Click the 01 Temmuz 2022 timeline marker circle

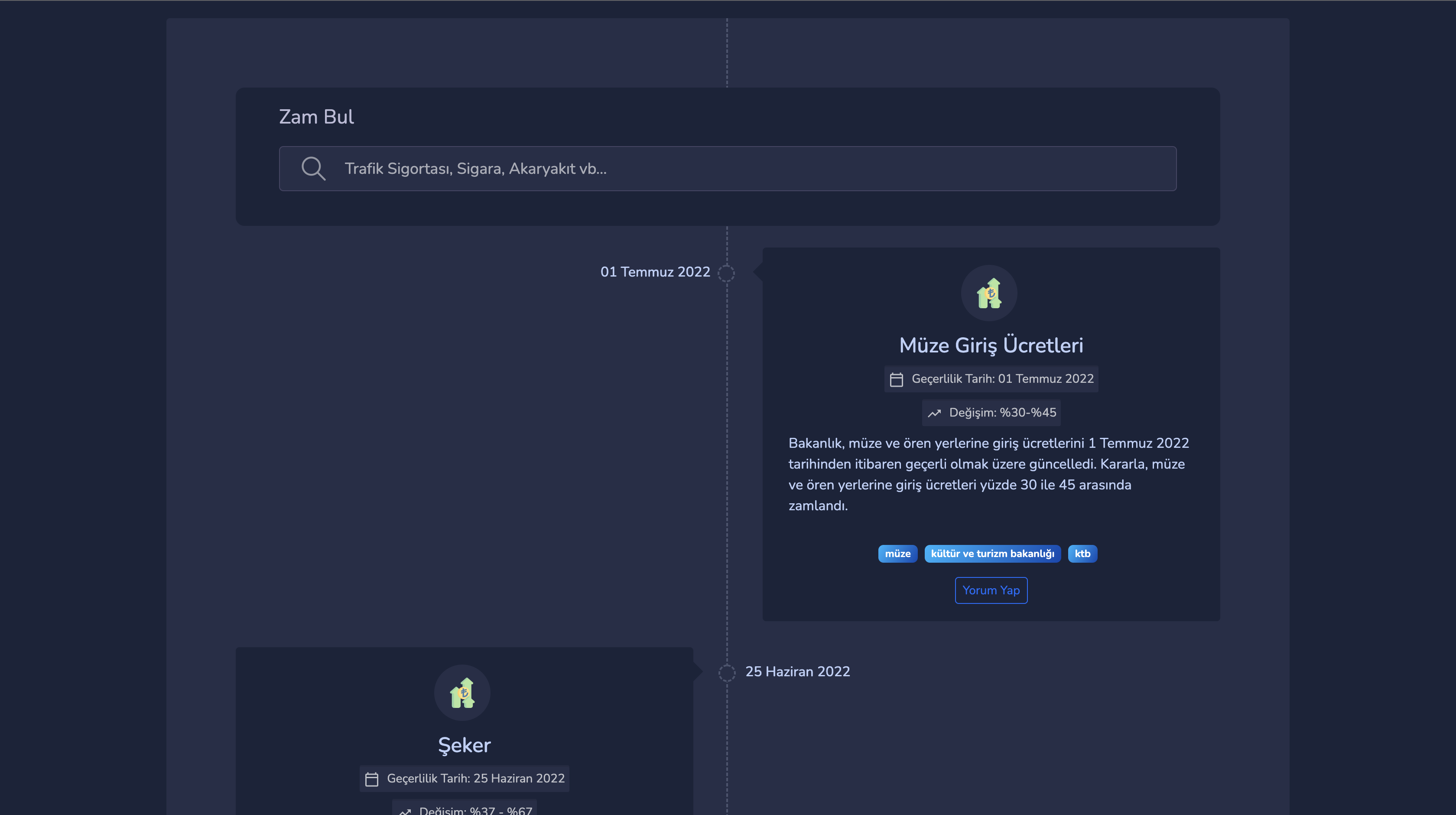tap(726, 273)
